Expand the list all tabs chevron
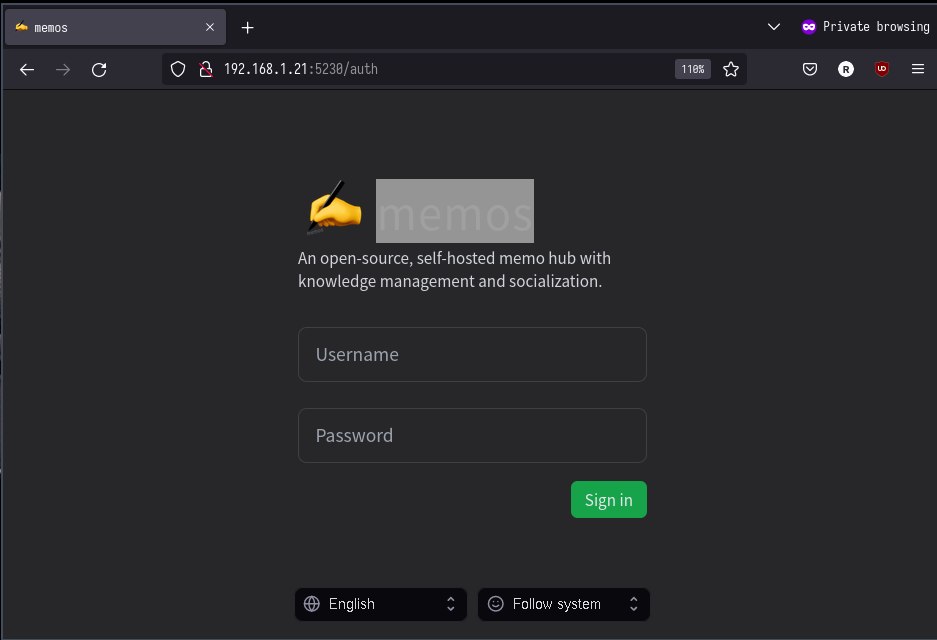Image resolution: width=937 pixels, height=640 pixels. (x=774, y=27)
